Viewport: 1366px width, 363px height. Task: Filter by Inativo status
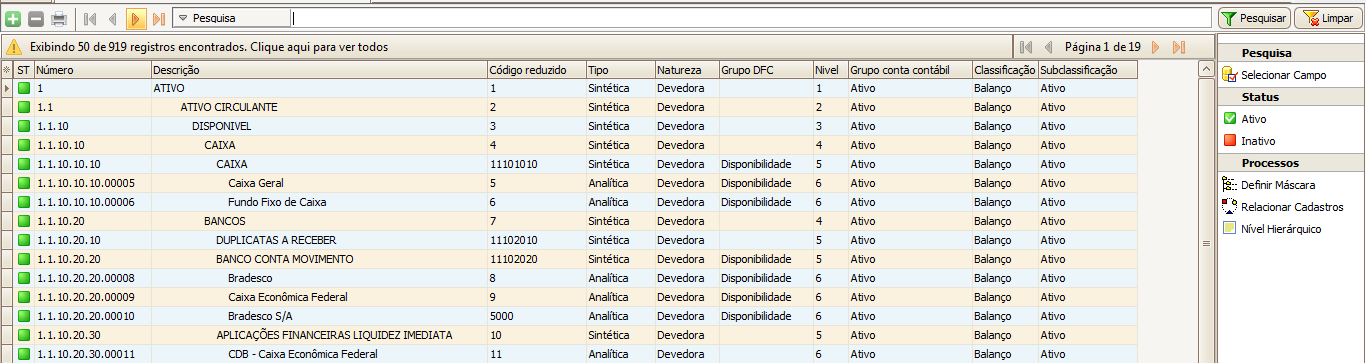click(1248, 141)
